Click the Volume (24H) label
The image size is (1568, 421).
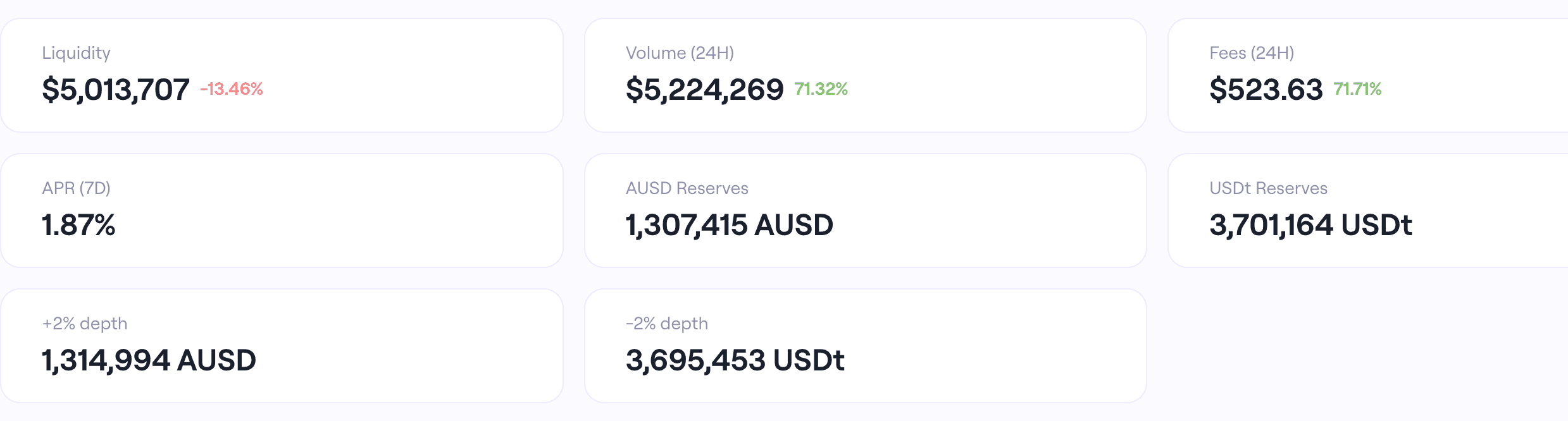[x=680, y=53]
